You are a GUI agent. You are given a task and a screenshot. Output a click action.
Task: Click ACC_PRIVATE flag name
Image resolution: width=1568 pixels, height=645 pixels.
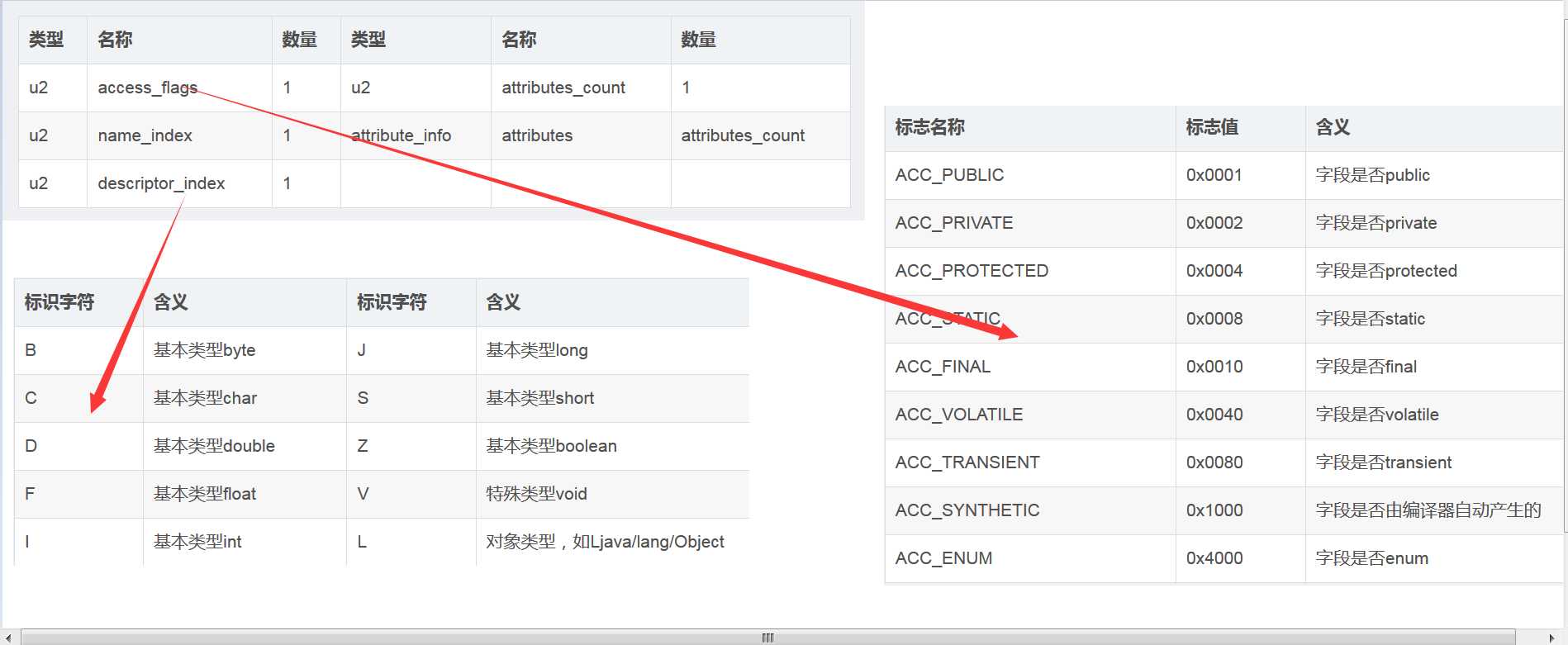954,223
